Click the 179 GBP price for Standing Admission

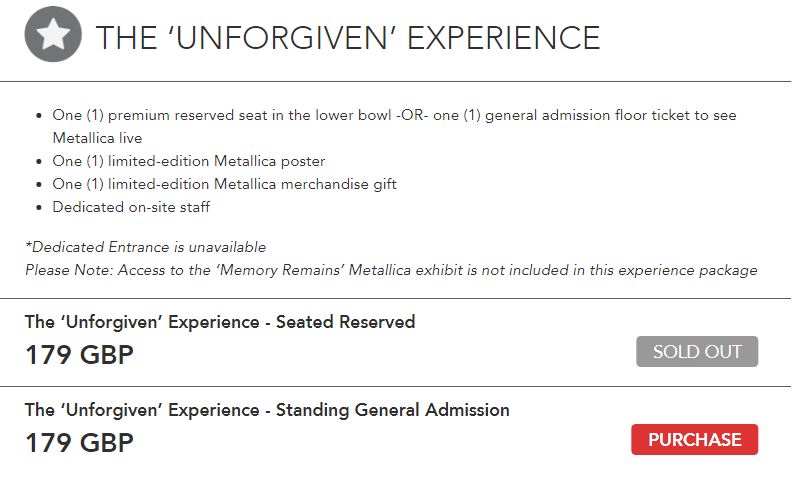[79, 443]
